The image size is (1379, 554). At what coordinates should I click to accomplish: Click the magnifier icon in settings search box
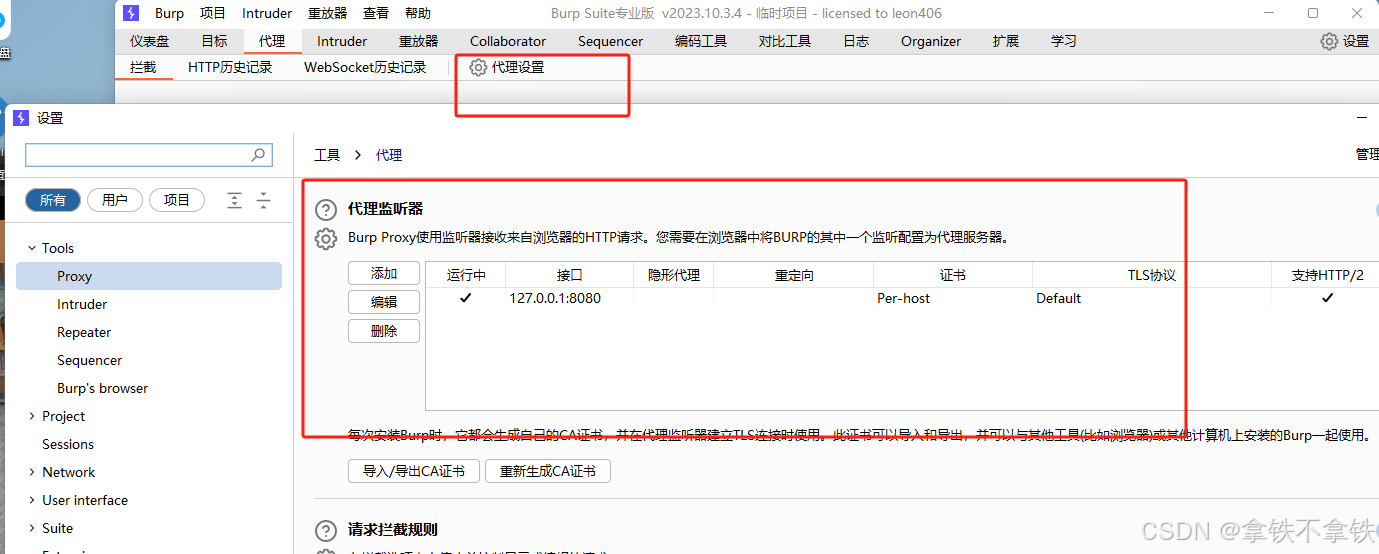click(x=258, y=154)
